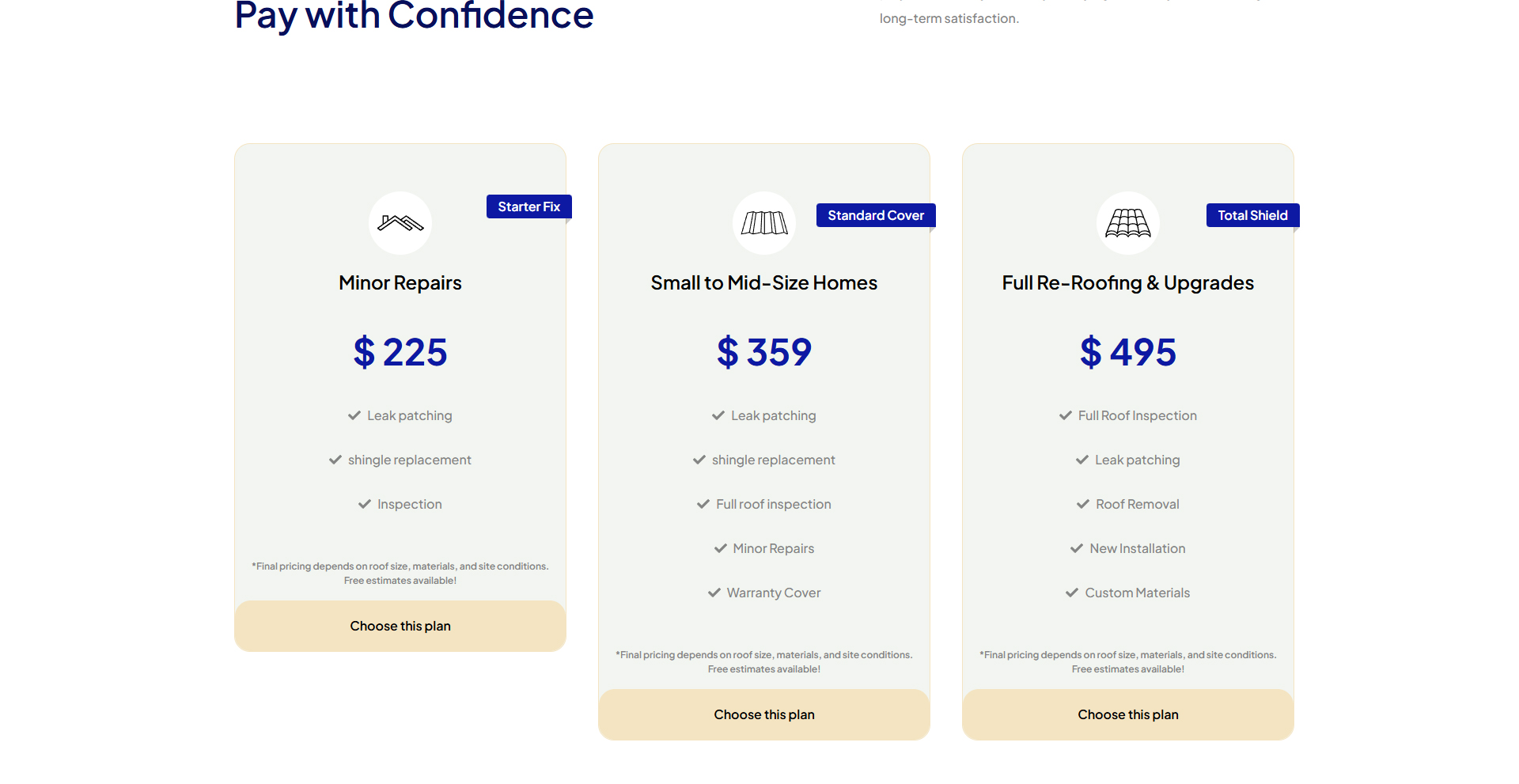Click the tiled roof icon for Full Re-Roofing
1519x784 pixels.
tap(1128, 223)
